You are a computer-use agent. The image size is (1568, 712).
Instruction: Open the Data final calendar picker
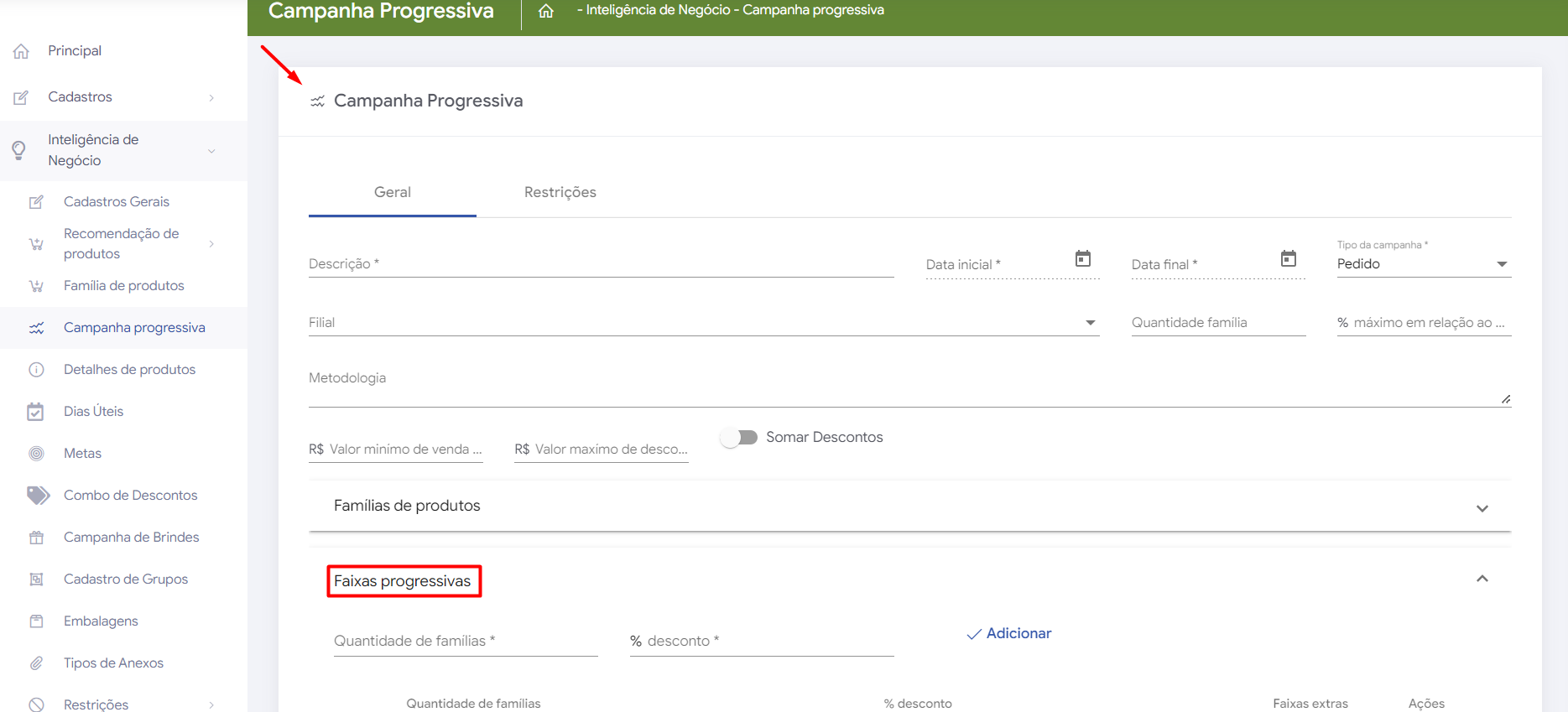1289,259
